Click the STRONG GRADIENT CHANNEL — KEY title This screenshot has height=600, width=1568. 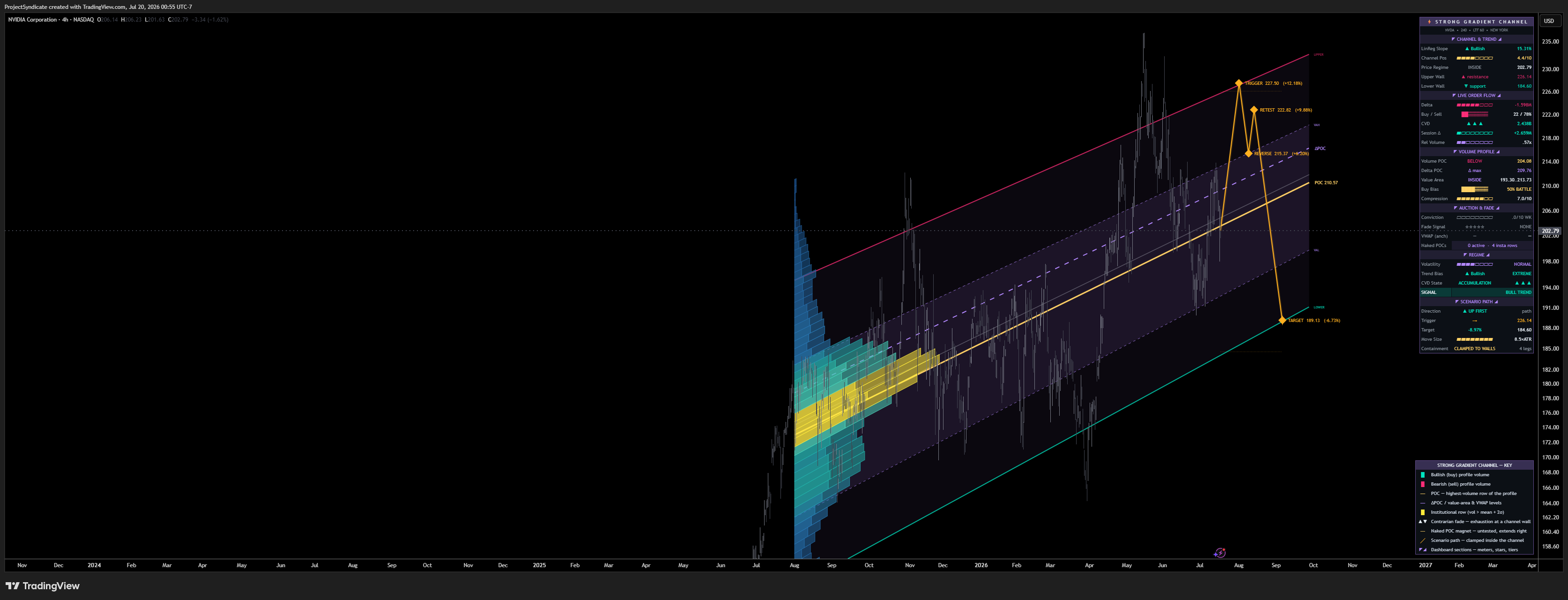coord(1474,465)
